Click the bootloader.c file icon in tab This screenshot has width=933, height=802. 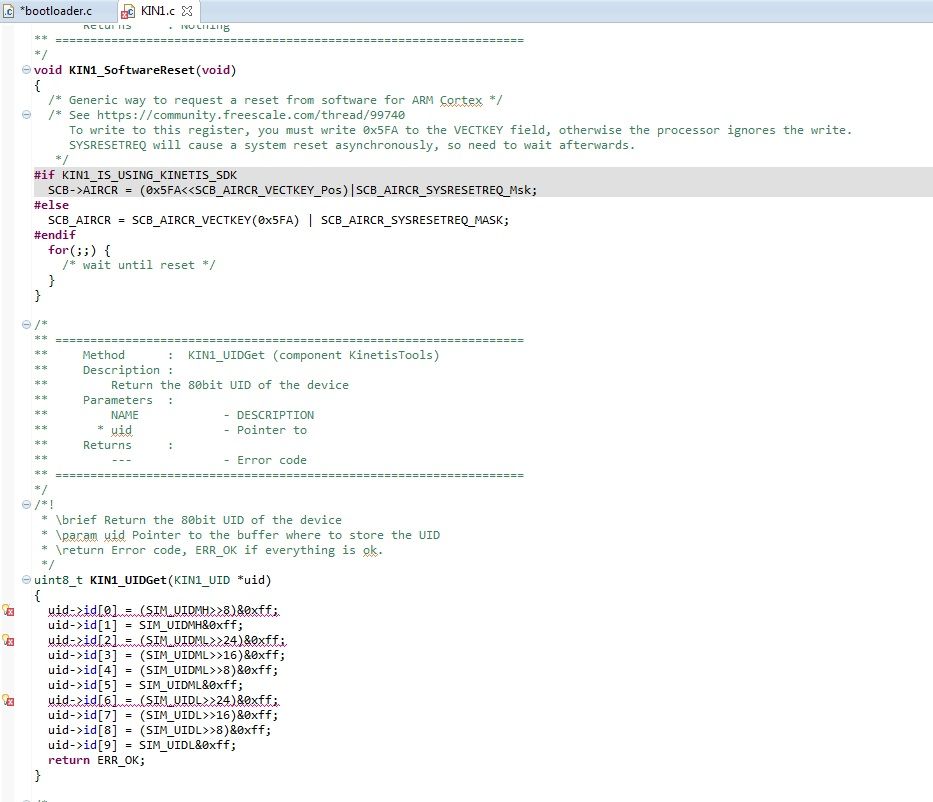click(8, 11)
